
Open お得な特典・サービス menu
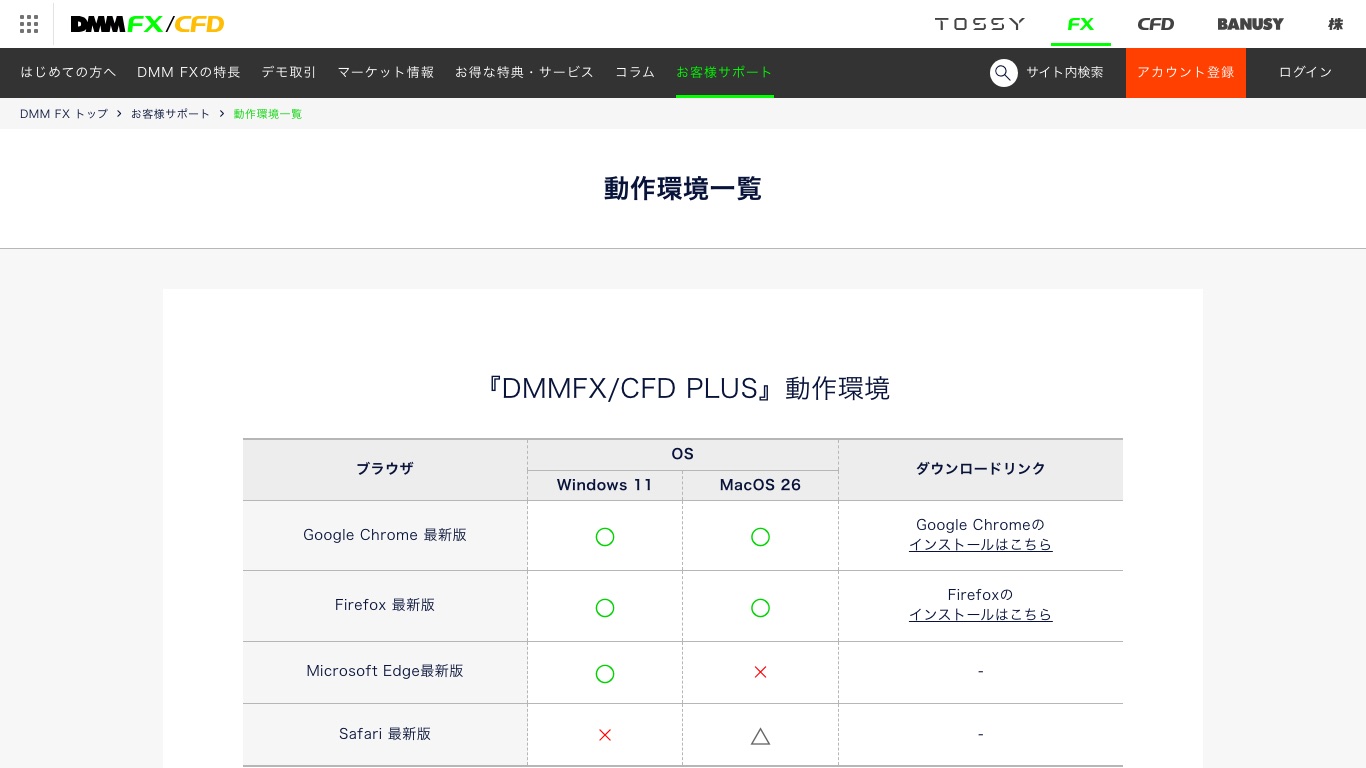click(x=525, y=72)
